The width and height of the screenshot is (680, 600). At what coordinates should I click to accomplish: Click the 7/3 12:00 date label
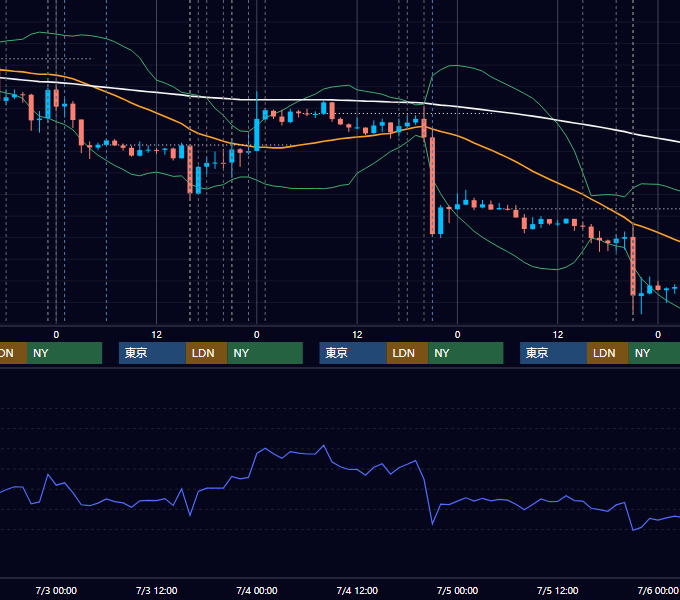157,590
